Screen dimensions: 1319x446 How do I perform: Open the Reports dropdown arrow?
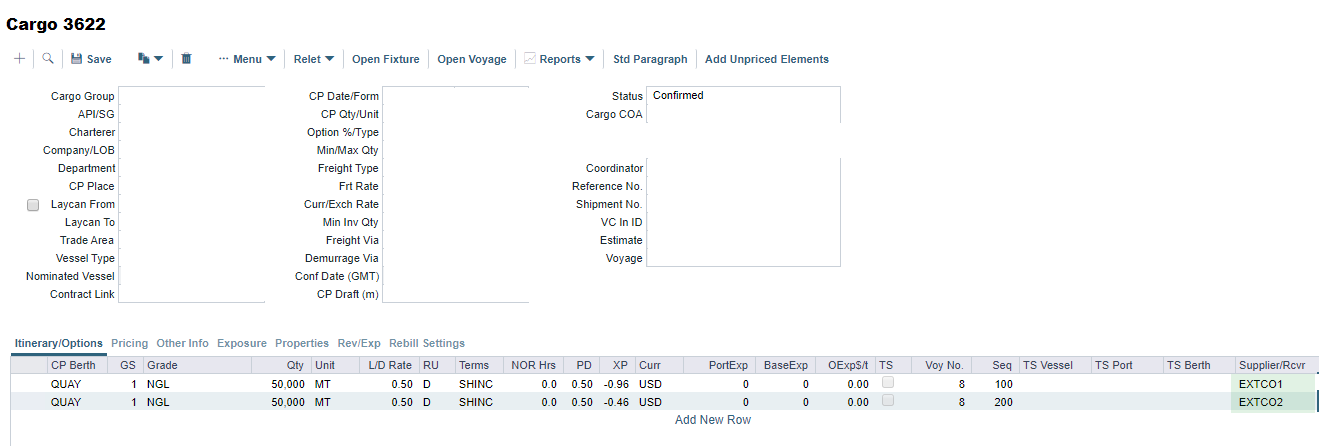point(590,59)
